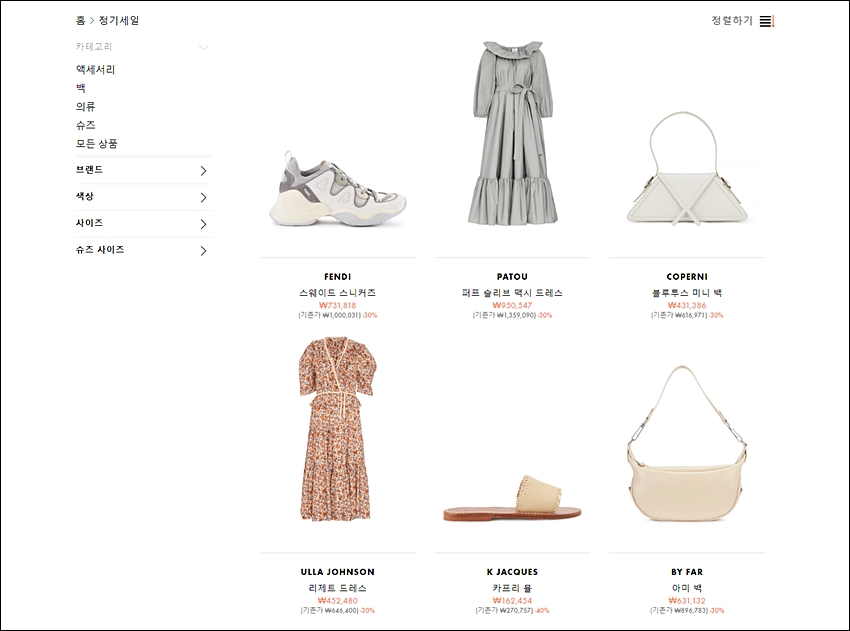Screen dimensions: 850x631
Task: Click the K JACQUES brand name
Action: [x=512, y=572]
